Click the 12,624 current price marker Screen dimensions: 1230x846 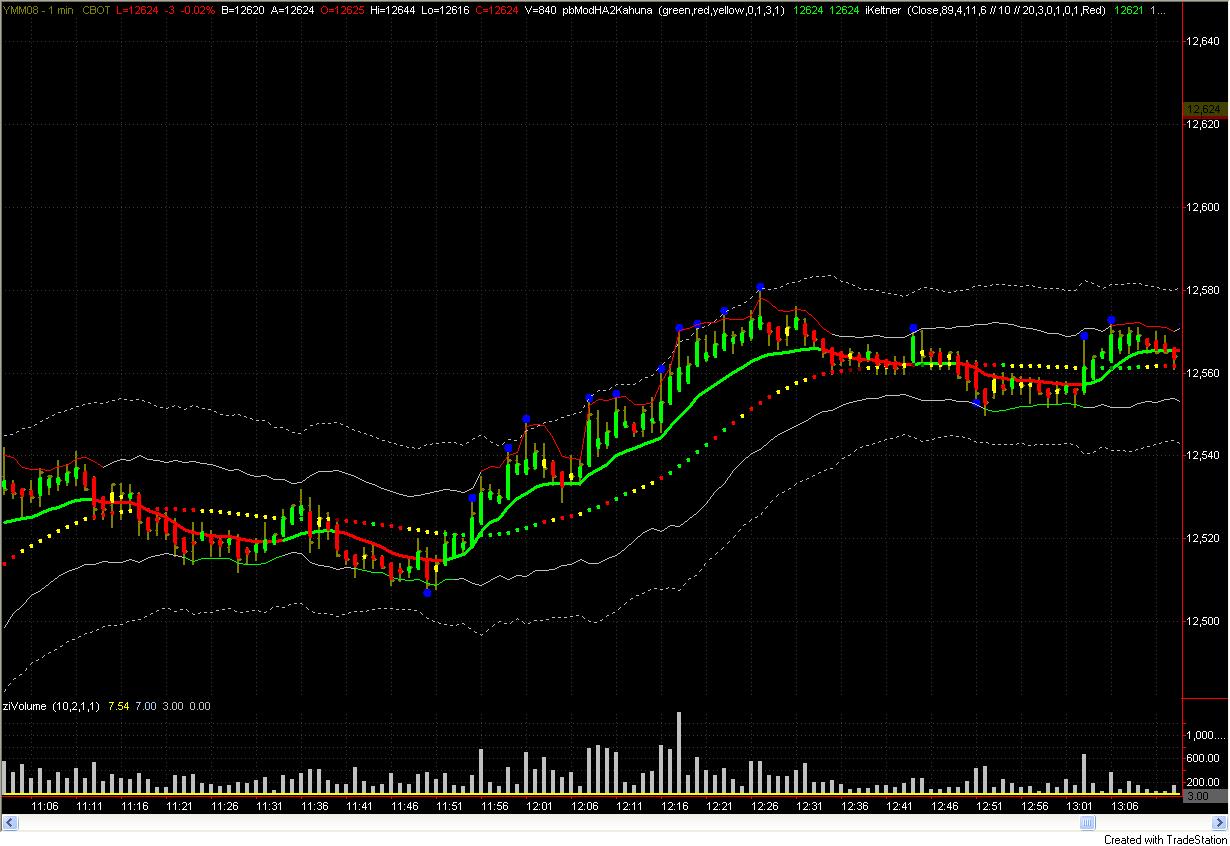pyautogui.click(x=1203, y=108)
